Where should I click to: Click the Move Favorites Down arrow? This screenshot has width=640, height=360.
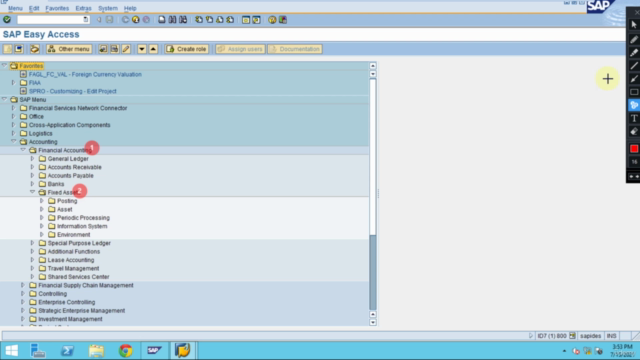point(142,49)
